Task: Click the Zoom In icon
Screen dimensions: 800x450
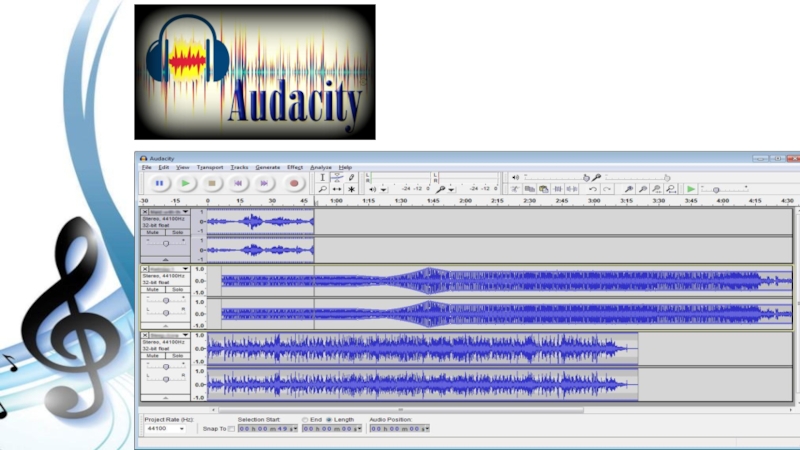Action: pyautogui.click(x=629, y=189)
